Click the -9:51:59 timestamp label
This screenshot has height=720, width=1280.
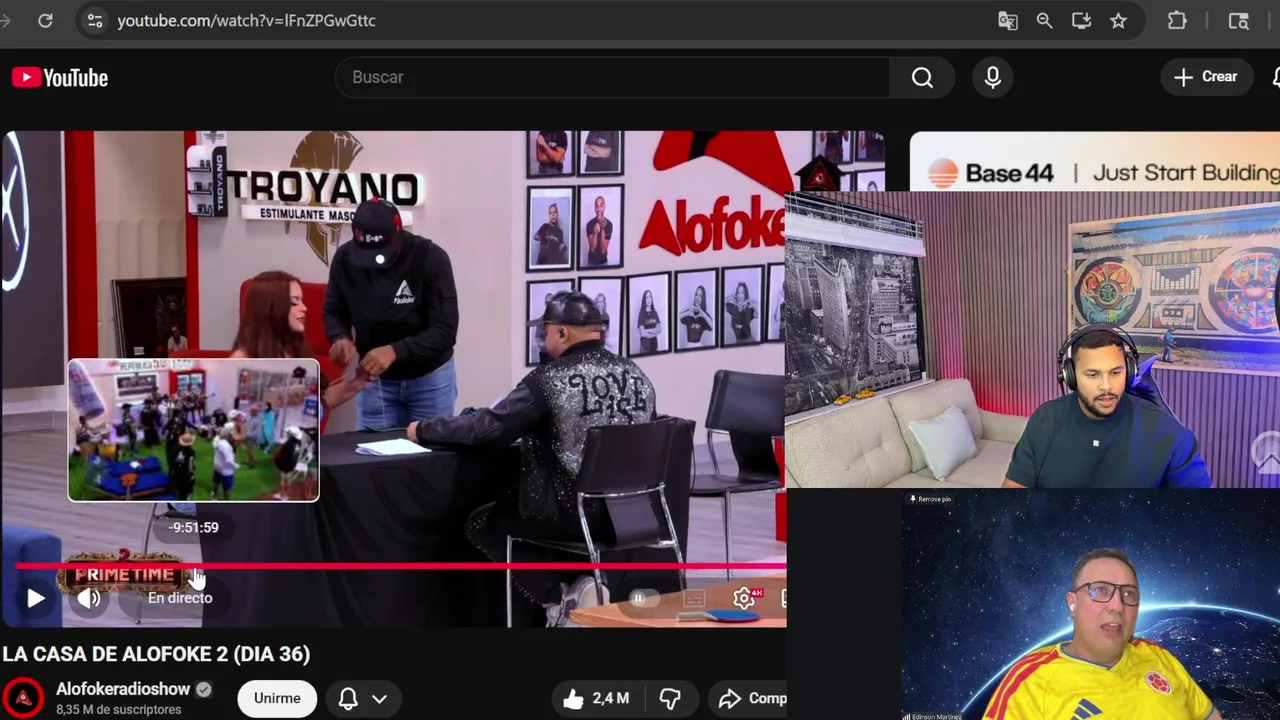(193, 527)
